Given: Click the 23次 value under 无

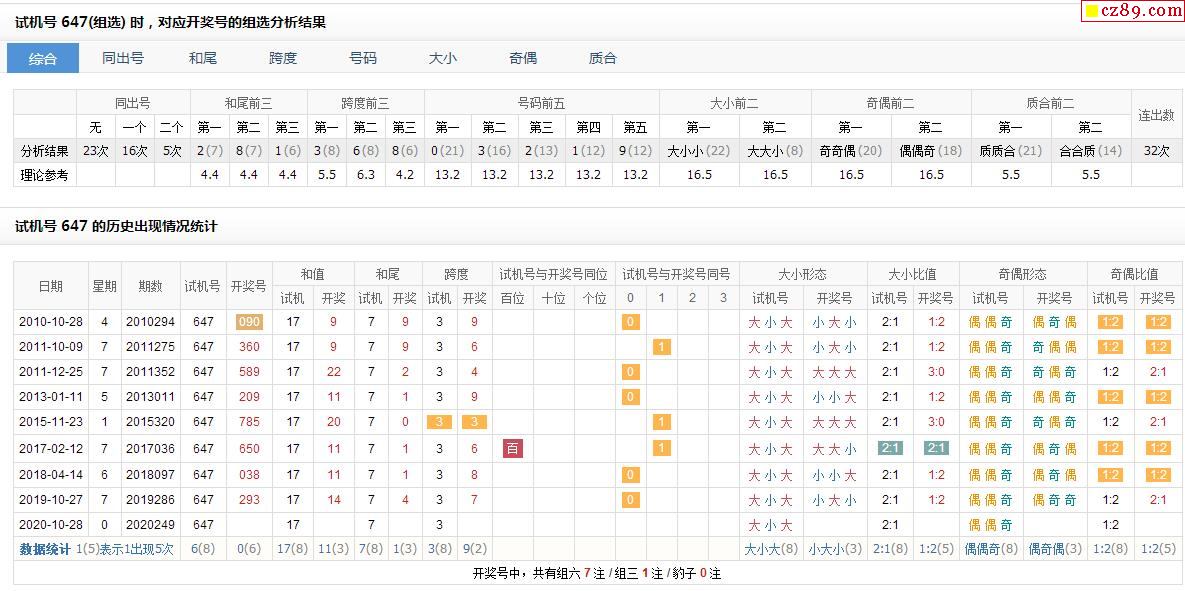Looking at the screenshot, I should (96, 151).
